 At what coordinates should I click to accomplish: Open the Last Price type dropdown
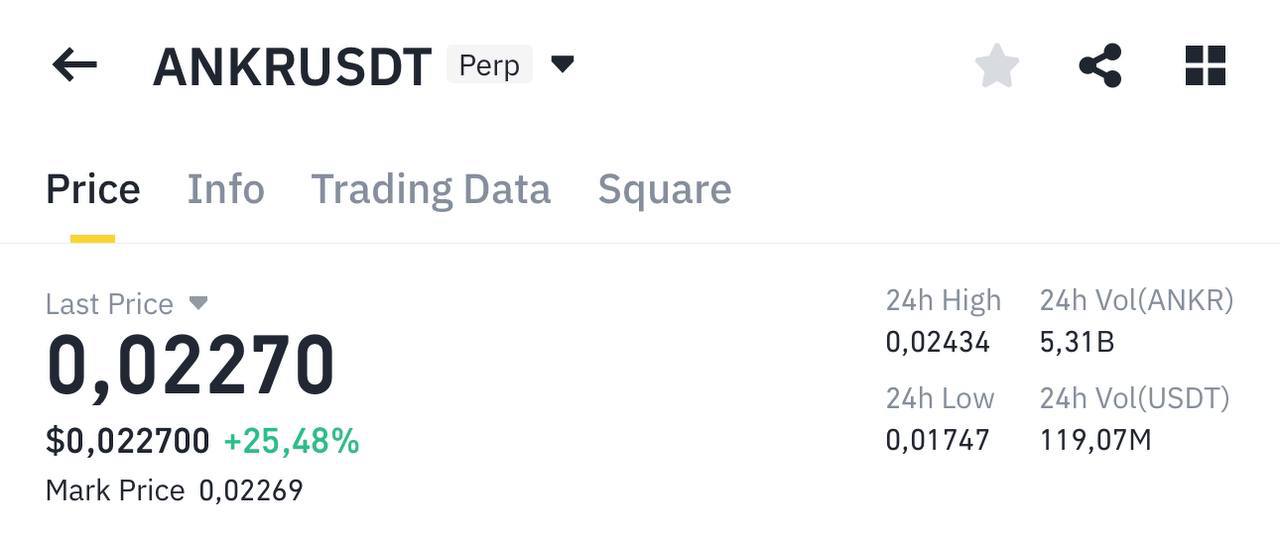198,302
